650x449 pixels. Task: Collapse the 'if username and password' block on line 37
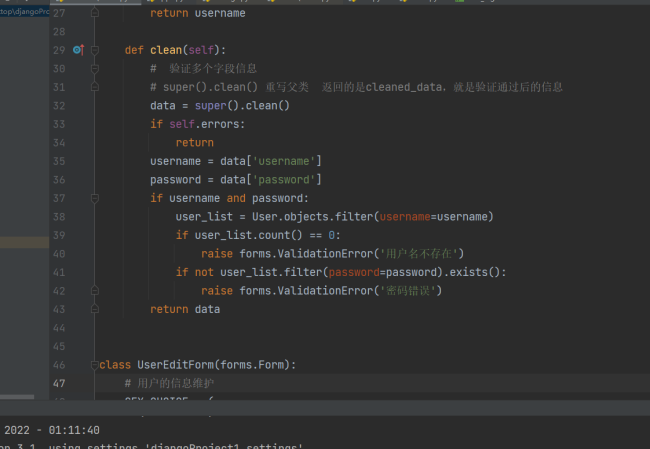95,198
